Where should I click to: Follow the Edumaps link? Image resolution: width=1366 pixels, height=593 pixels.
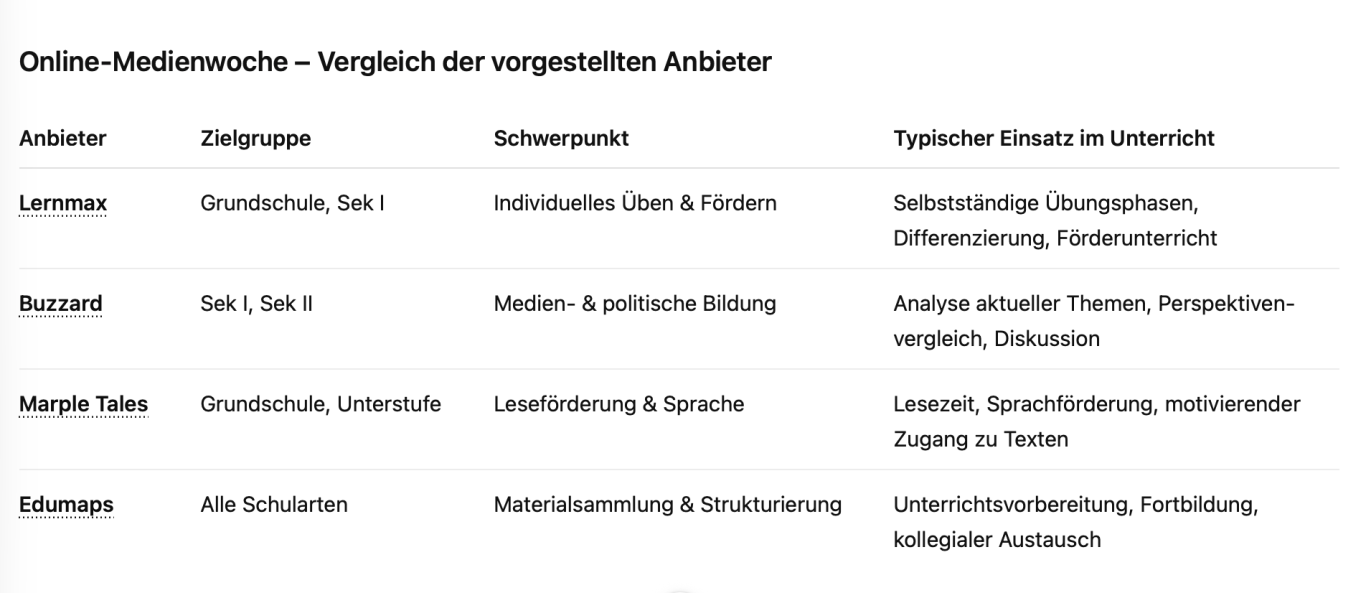tap(66, 505)
